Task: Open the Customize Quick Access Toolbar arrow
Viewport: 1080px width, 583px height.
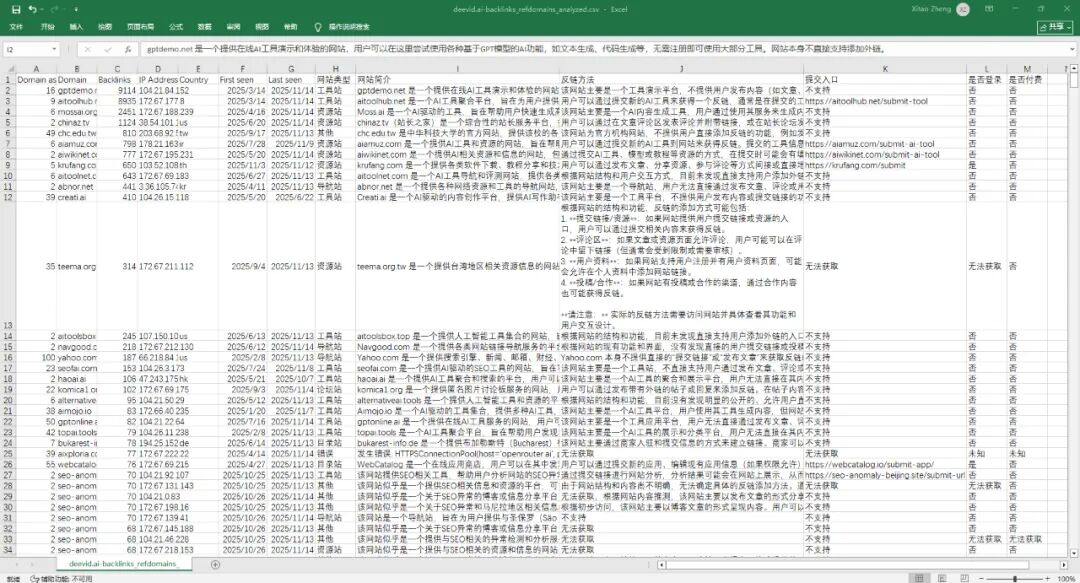Action: pos(76,10)
